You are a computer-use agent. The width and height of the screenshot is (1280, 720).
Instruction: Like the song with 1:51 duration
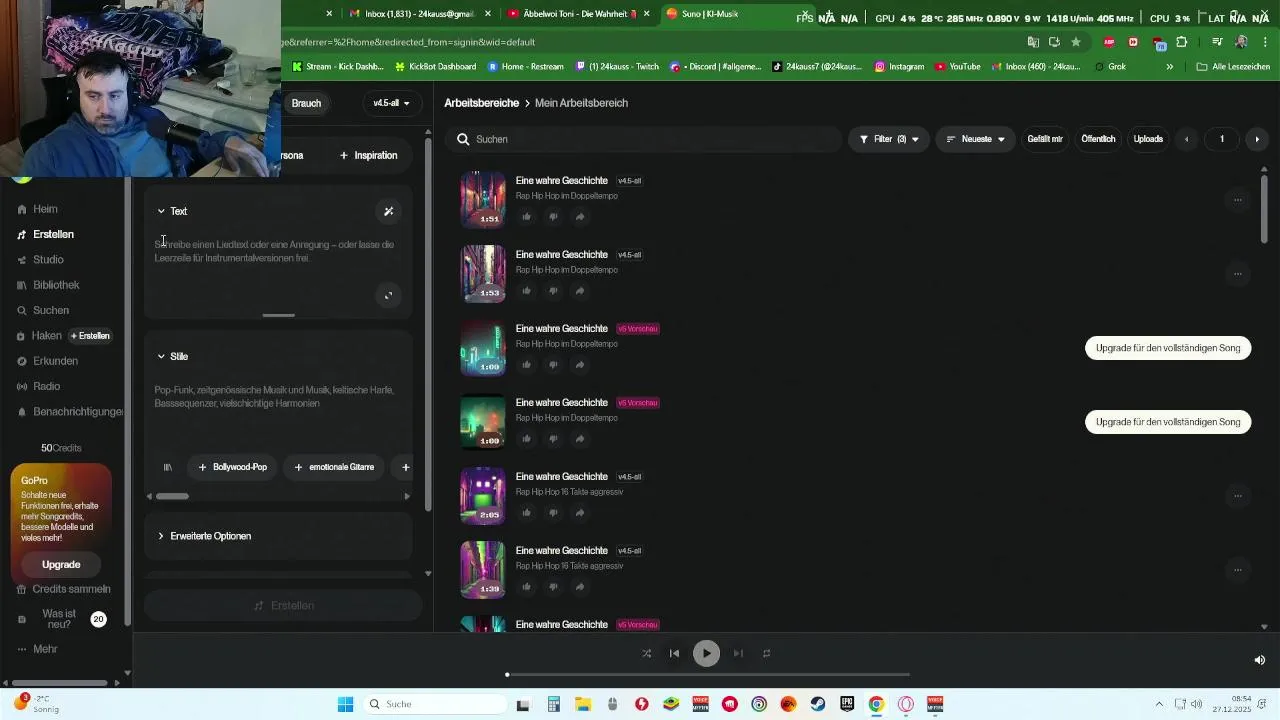[527, 217]
